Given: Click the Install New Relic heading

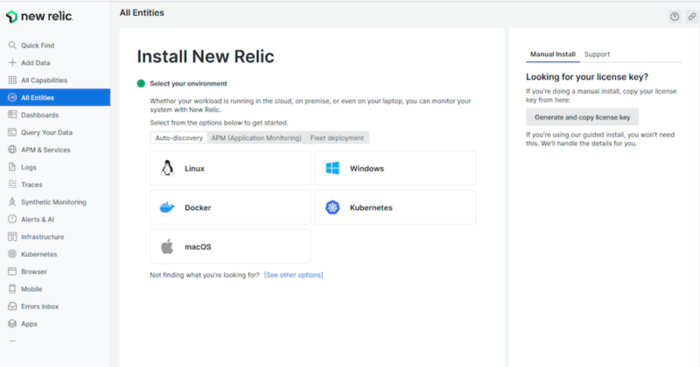Looking at the screenshot, I should pos(205,57).
